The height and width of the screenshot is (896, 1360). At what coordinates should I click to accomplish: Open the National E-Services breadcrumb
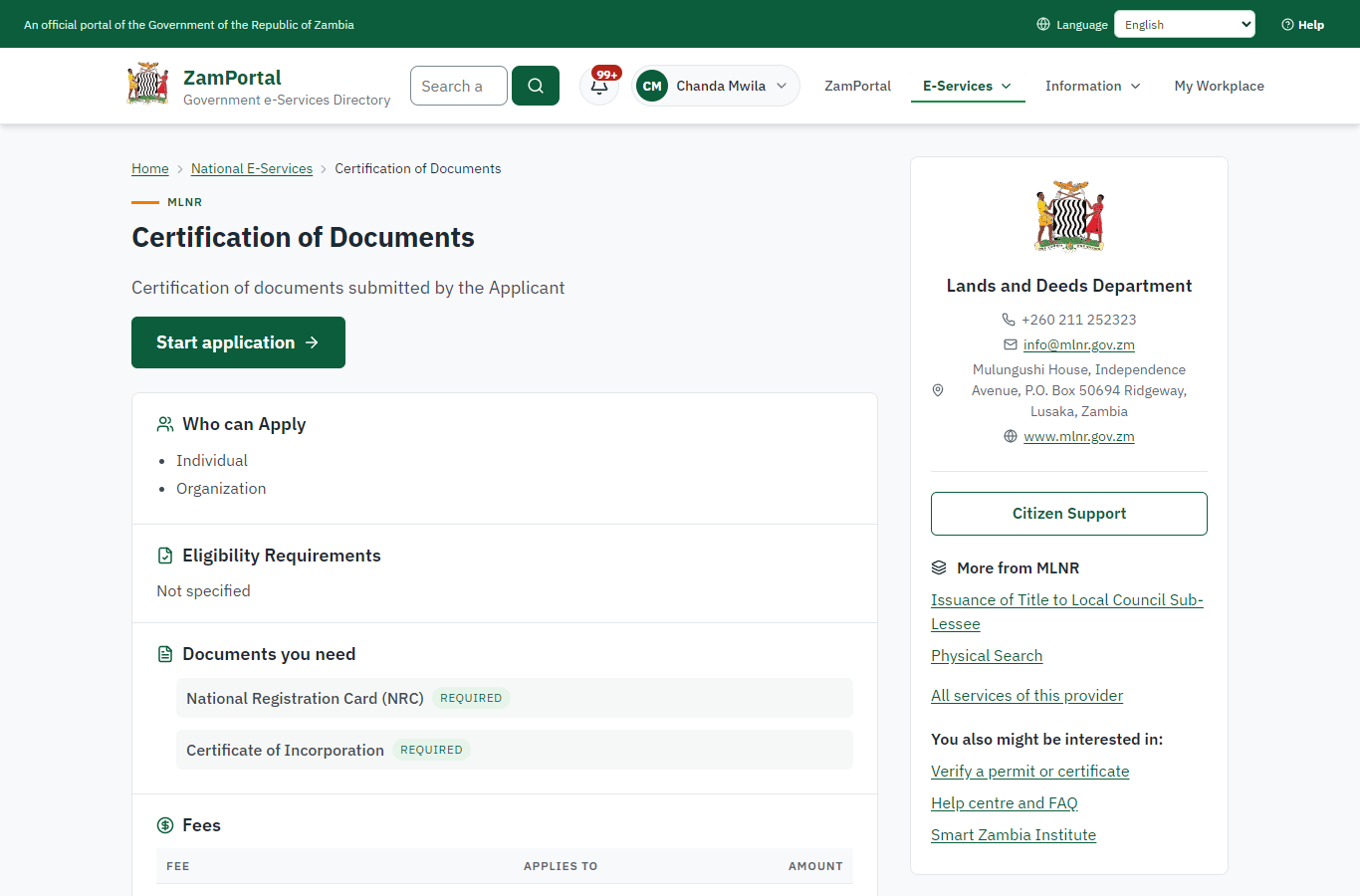coord(252,168)
